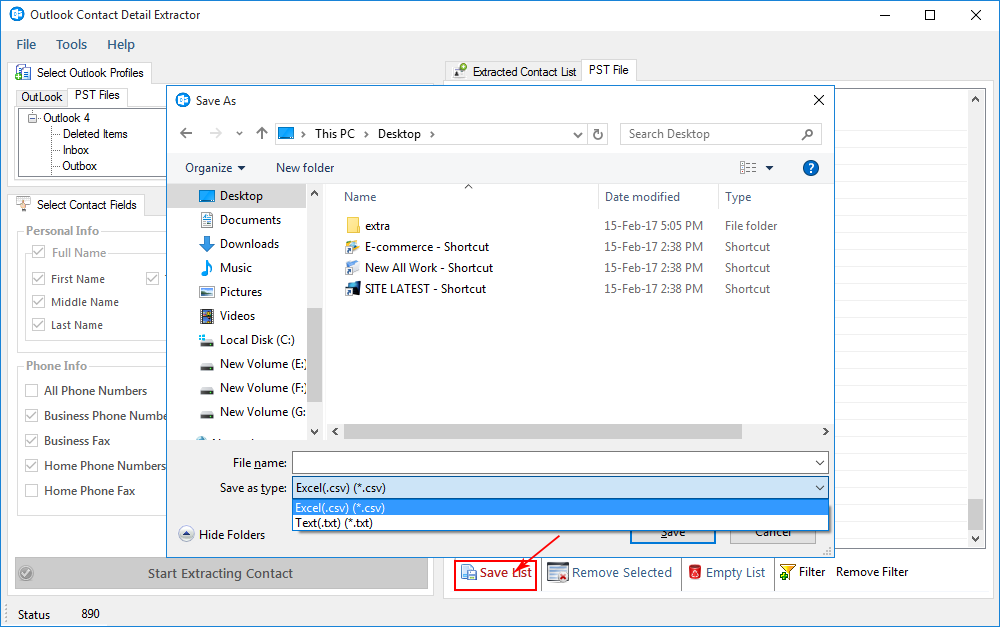Open the File menu

tap(26, 45)
